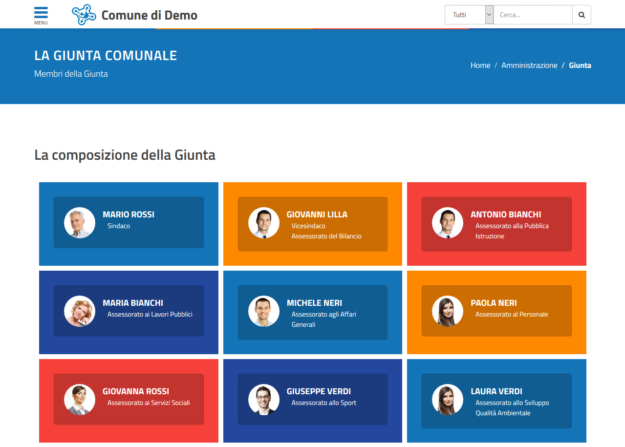Open the Tutti category dropdown

pos(470,15)
